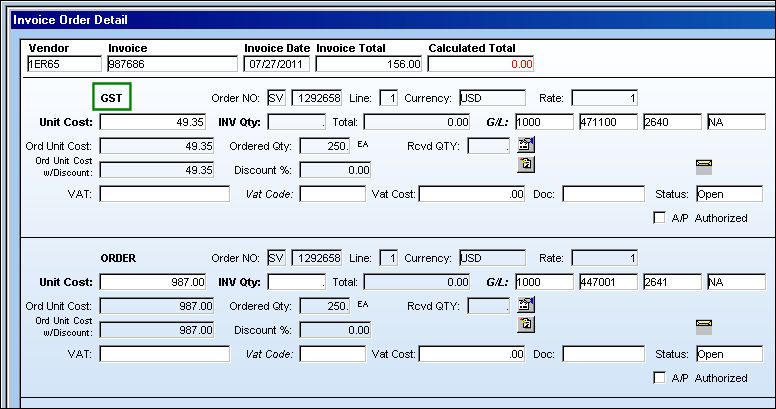Click the ORDER INV Qty field

point(296,282)
